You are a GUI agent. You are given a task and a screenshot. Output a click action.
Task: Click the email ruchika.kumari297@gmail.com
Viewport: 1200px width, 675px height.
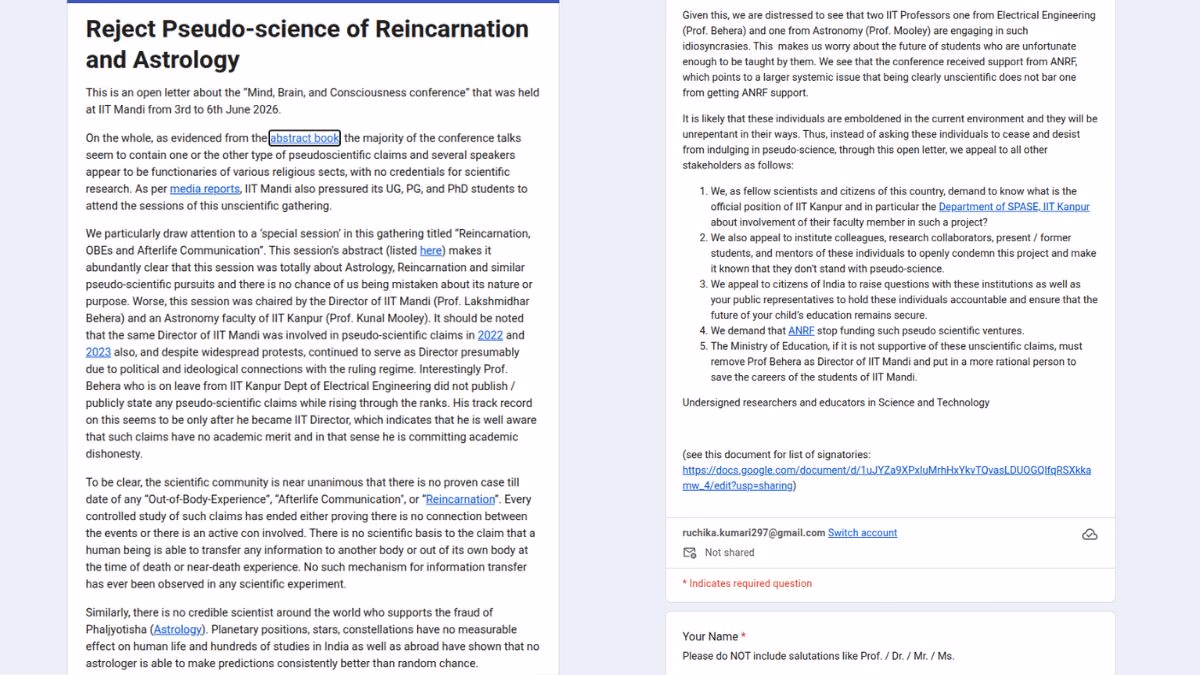pyautogui.click(x=754, y=533)
